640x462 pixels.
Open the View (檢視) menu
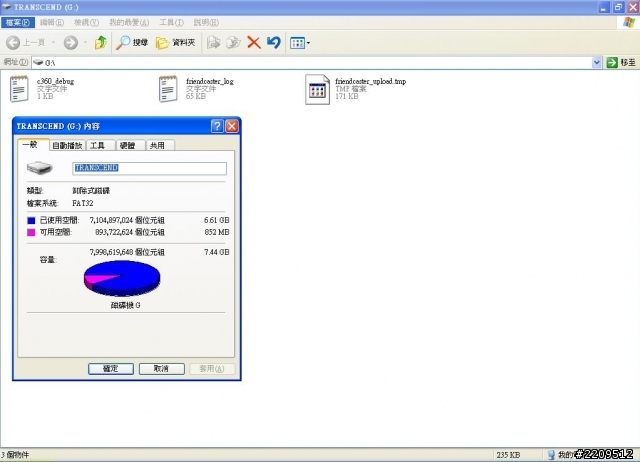87,22
